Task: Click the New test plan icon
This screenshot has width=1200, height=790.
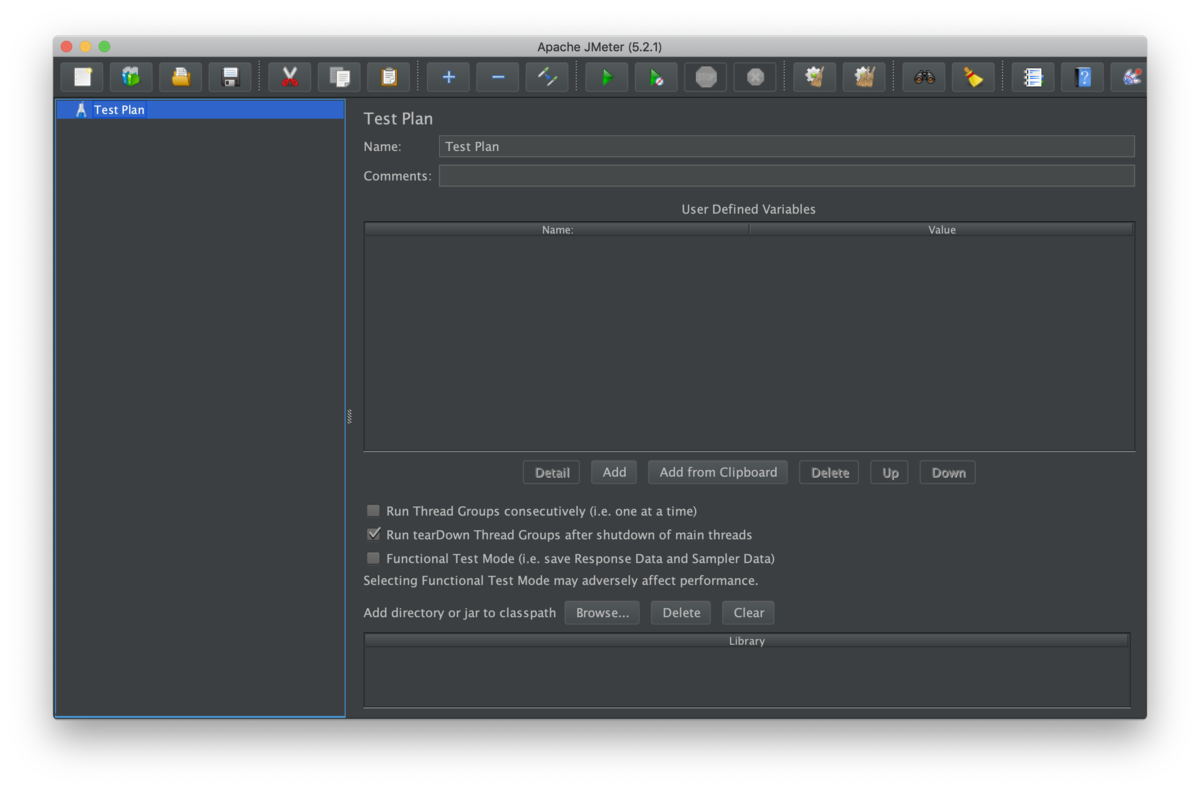Action: click(x=82, y=77)
